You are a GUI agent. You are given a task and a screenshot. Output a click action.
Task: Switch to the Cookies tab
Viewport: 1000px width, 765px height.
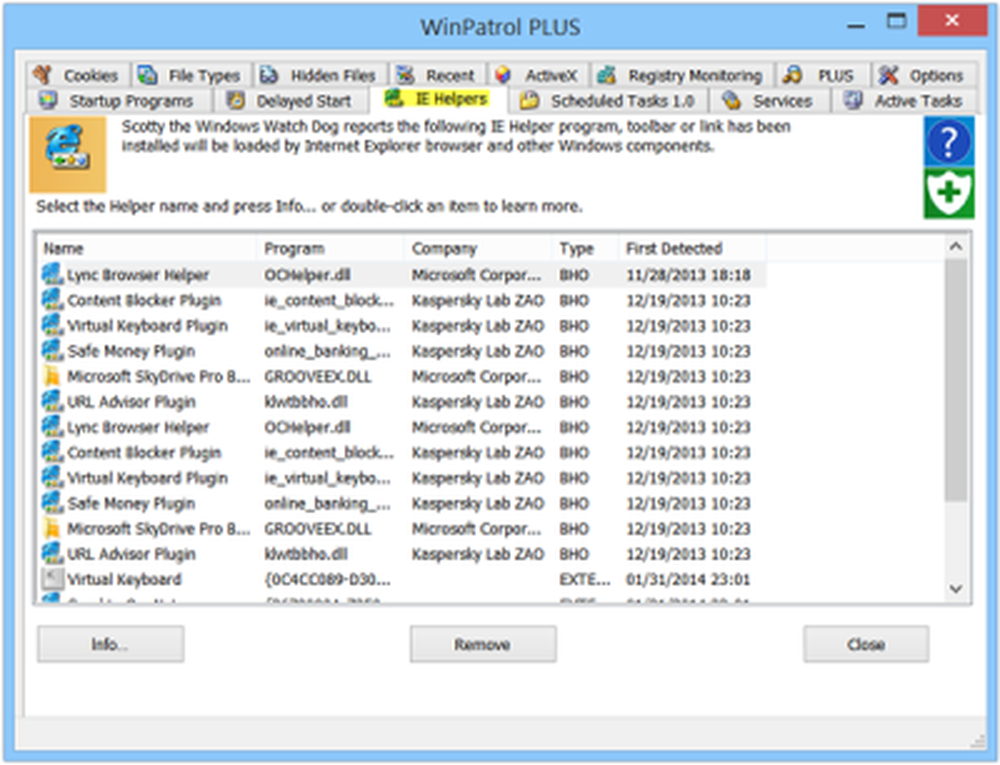[77, 75]
